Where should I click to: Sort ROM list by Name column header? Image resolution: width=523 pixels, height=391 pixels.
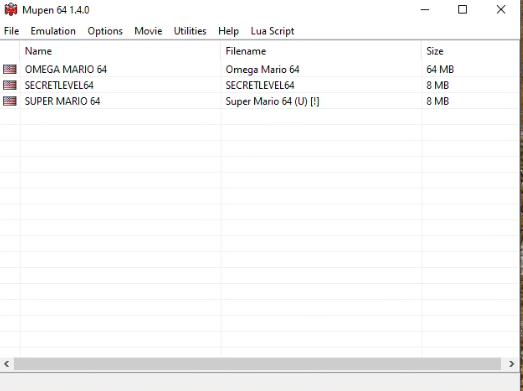[x=120, y=51]
